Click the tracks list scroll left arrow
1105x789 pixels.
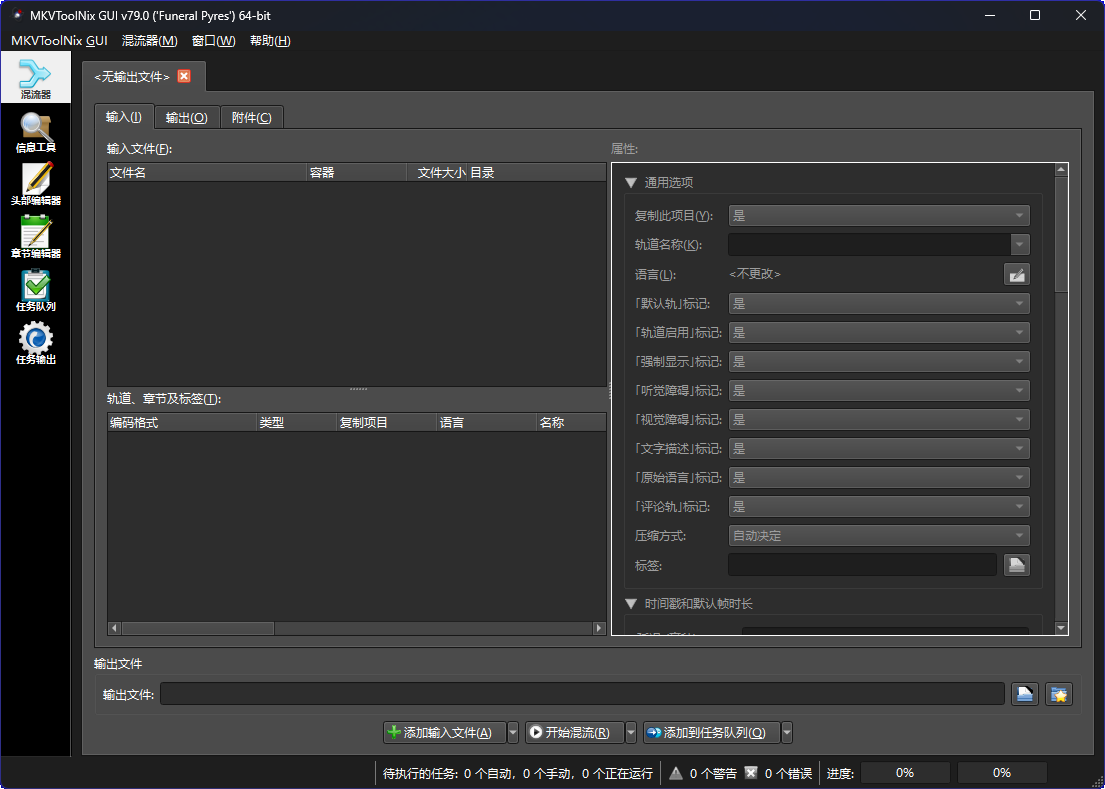tap(114, 628)
